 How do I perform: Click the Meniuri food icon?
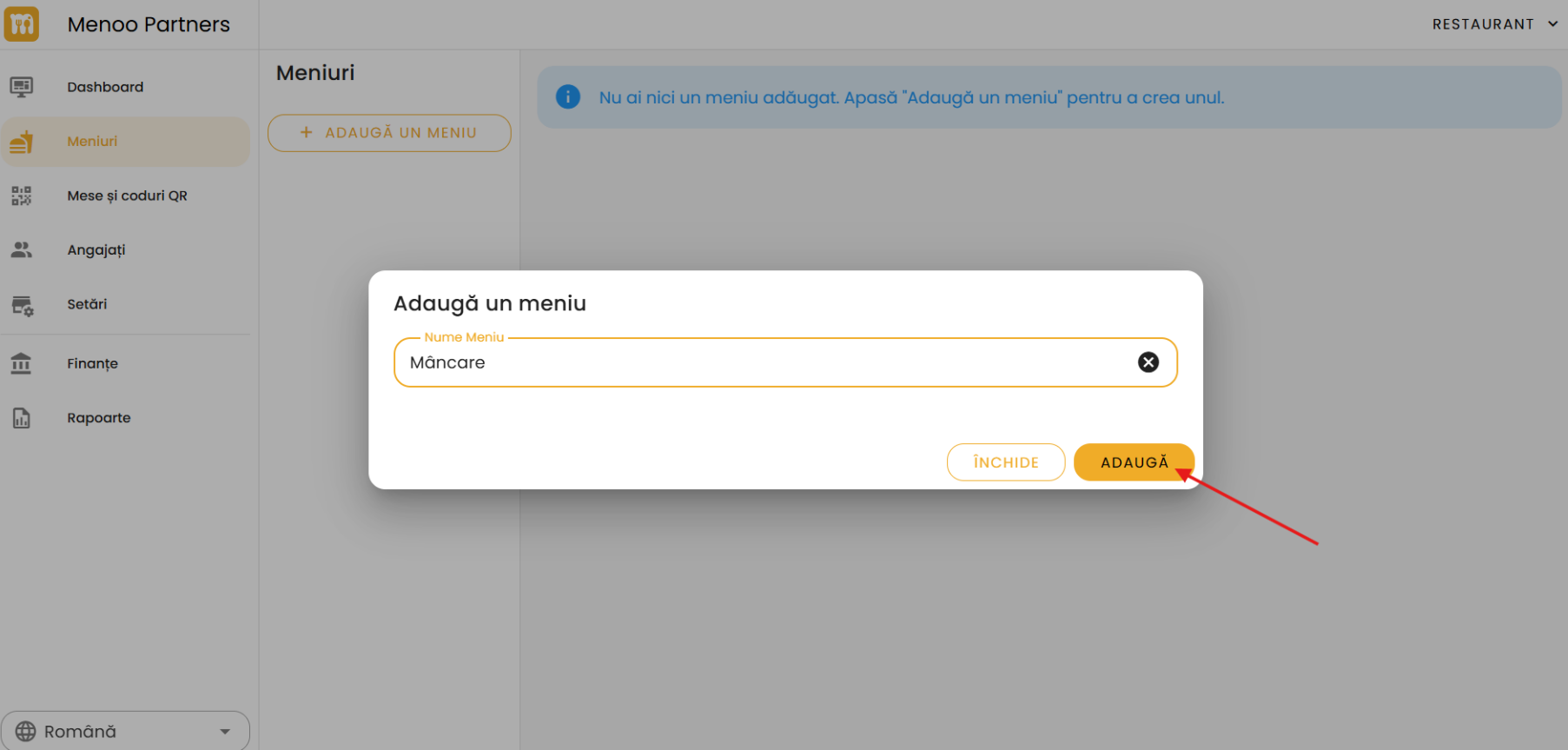click(x=22, y=142)
